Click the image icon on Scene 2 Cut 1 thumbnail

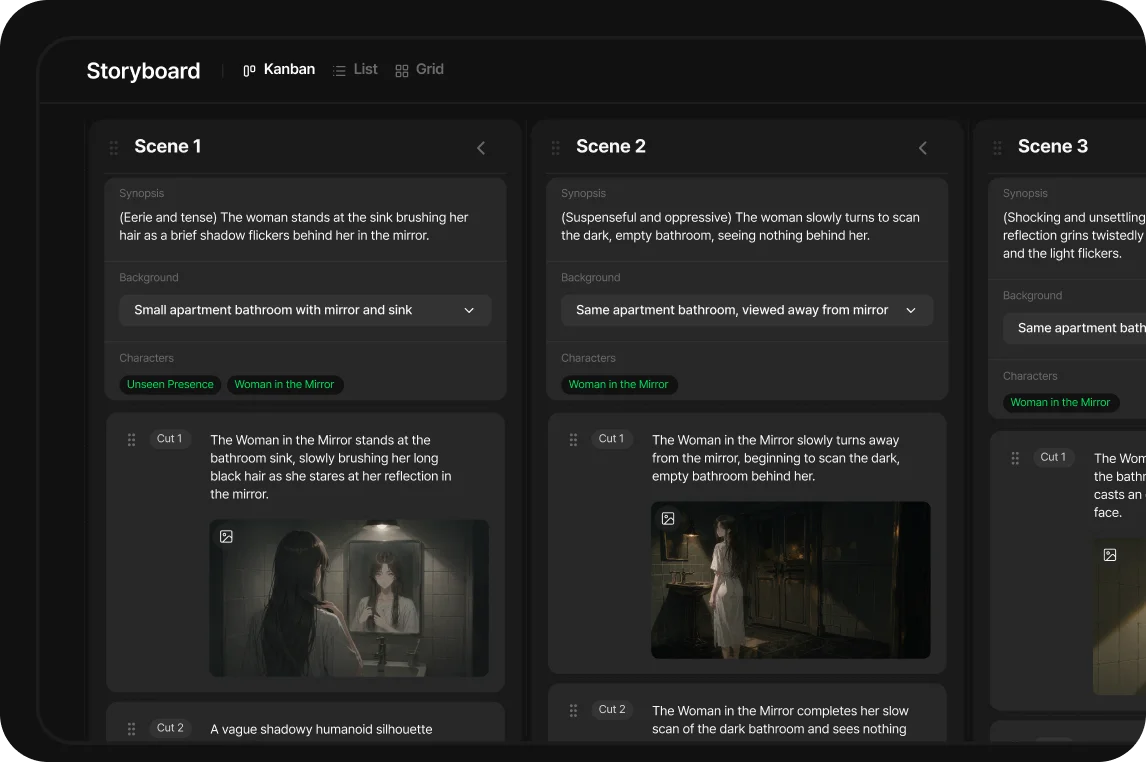click(668, 519)
